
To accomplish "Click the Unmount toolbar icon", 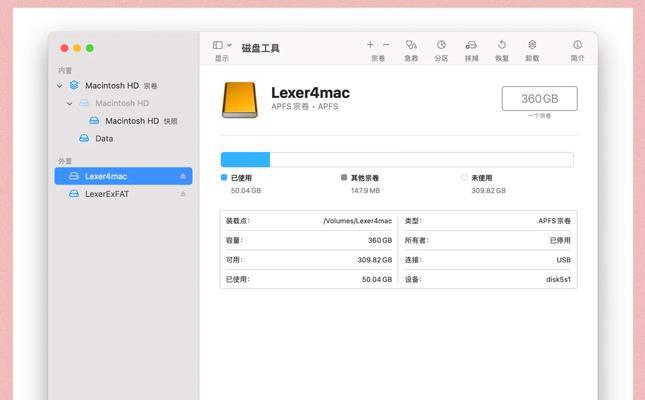I will click(532, 44).
